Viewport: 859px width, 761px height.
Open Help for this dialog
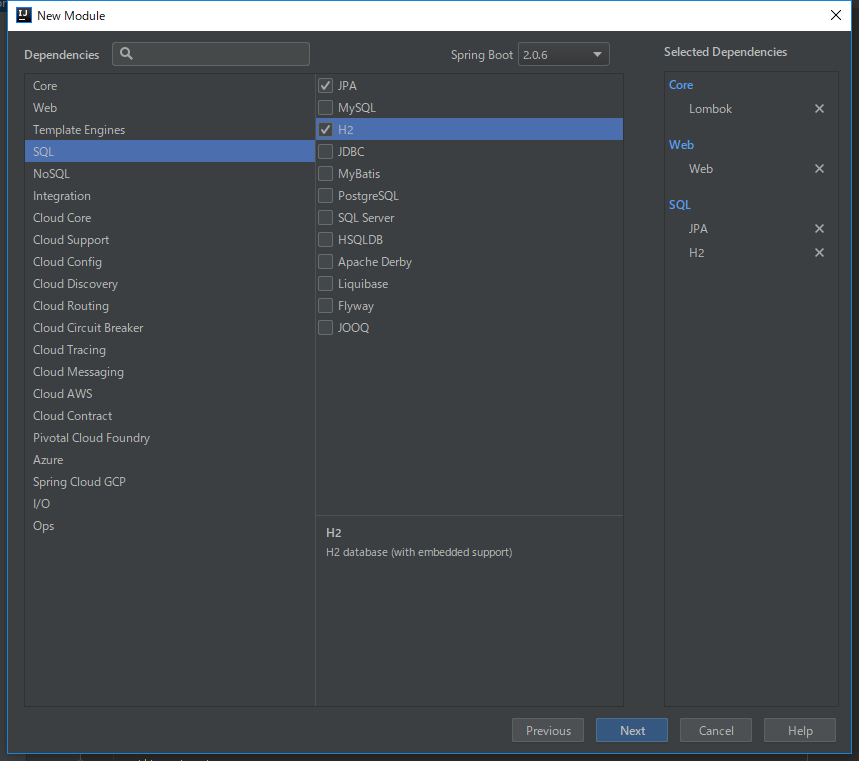[800, 730]
